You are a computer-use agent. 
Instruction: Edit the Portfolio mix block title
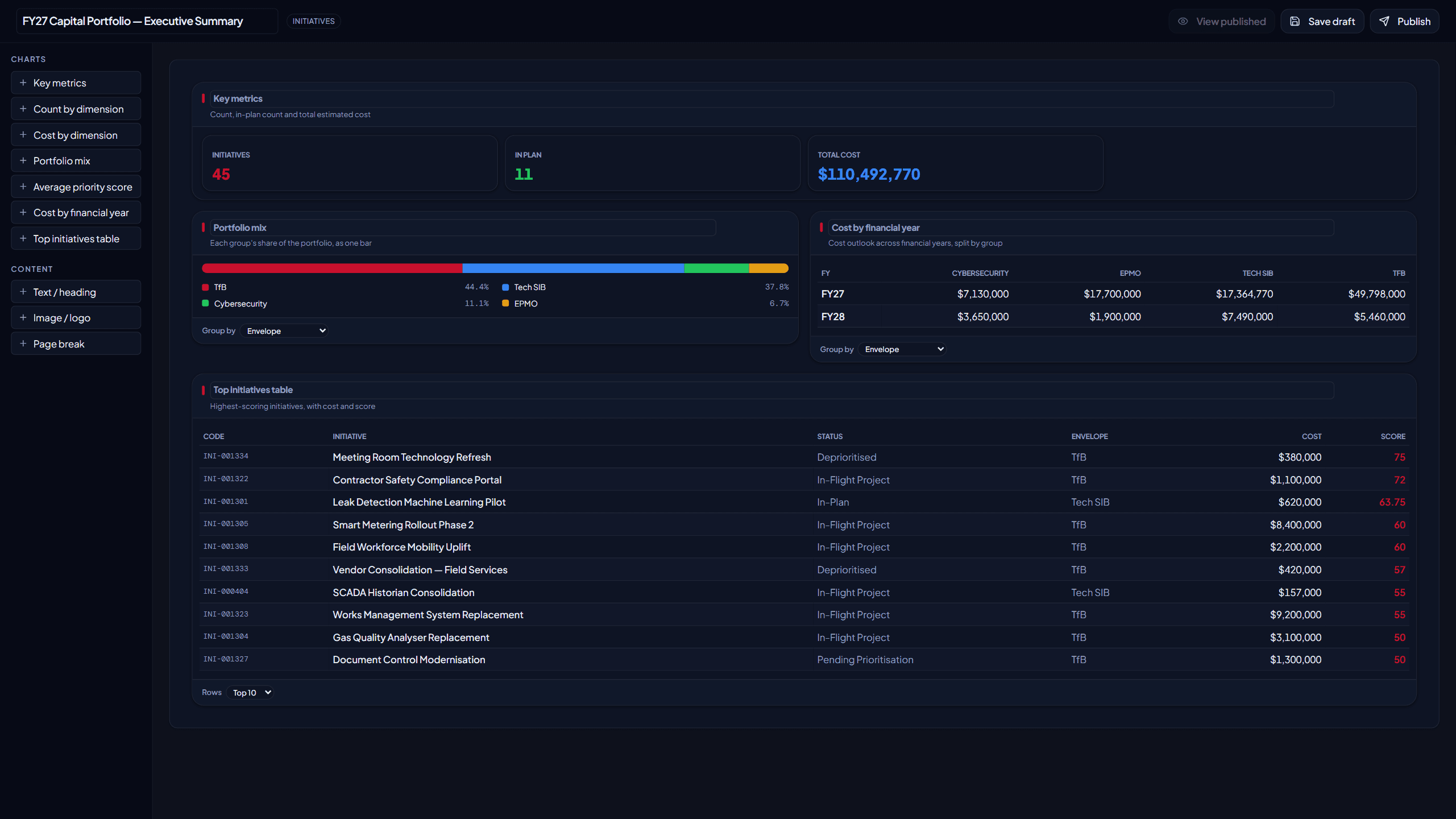(463, 227)
